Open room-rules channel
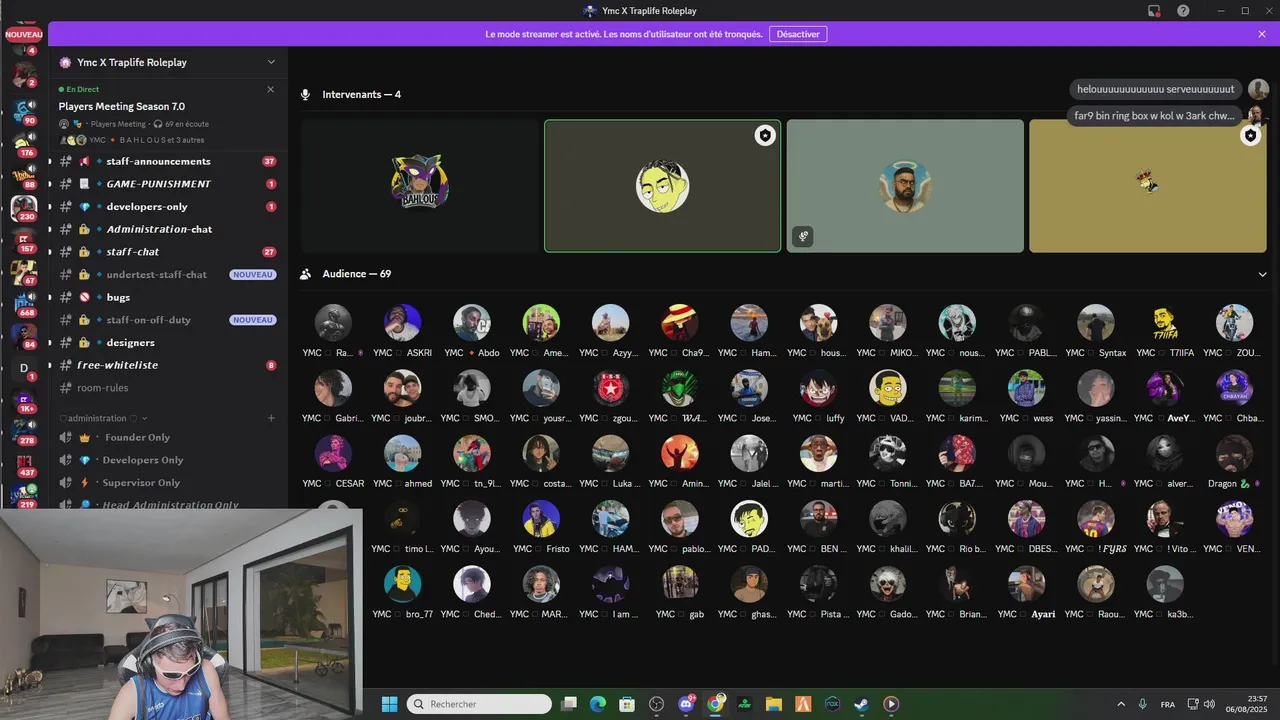The height and width of the screenshot is (720, 1280). pos(168,388)
